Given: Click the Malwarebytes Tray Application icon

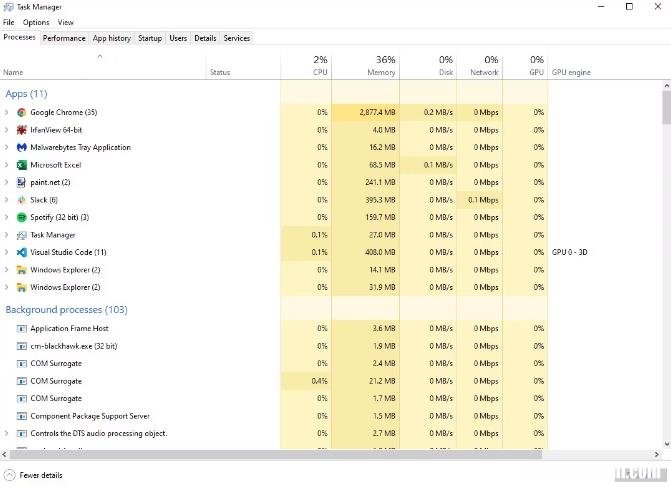Looking at the screenshot, I should (x=21, y=148).
